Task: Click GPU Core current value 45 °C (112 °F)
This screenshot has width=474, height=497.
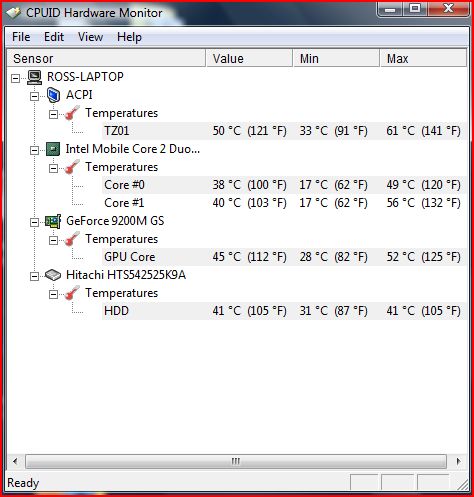Action: pos(249,257)
